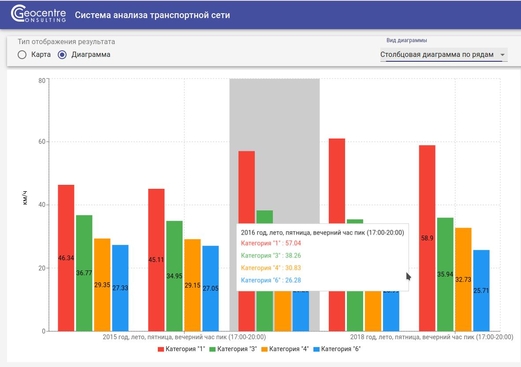Click the header title Система анализа транспортной сети

click(x=152, y=15)
